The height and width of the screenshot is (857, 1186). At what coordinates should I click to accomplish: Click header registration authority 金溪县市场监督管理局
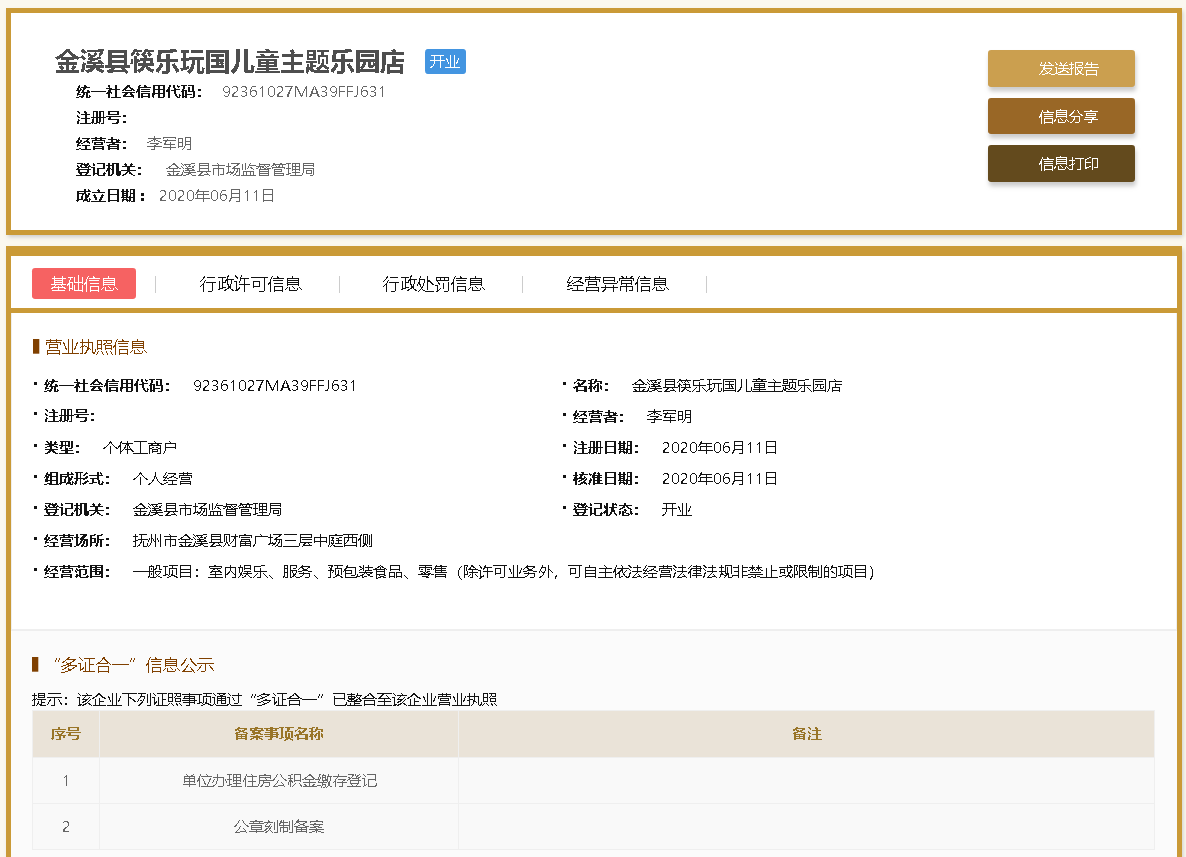coord(240,169)
